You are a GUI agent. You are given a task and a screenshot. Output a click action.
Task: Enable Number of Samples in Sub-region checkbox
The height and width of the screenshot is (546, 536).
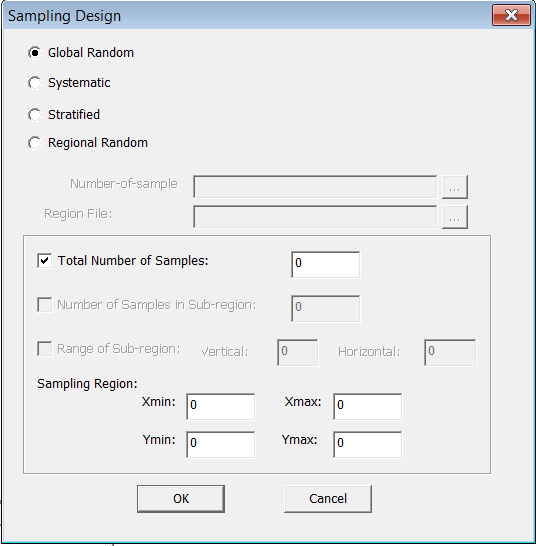pyautogui.click(x=45, y=305)
